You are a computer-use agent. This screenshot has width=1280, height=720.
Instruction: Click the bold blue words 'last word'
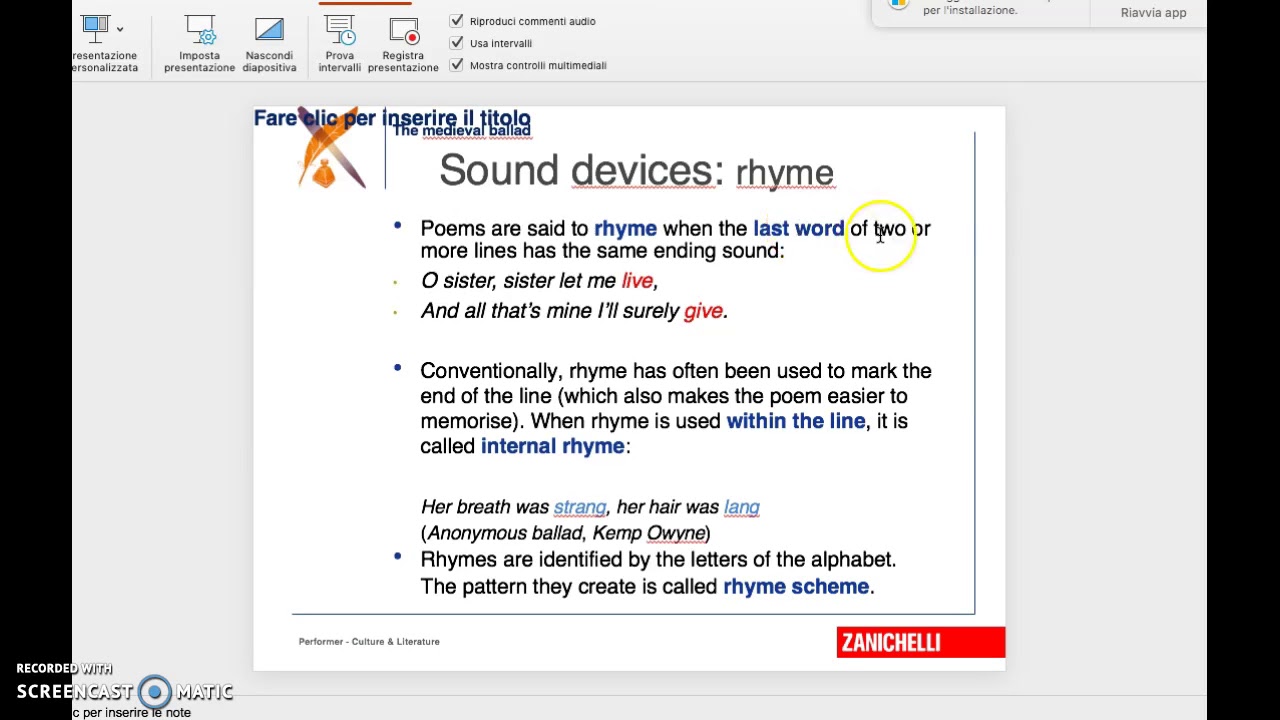798,229
